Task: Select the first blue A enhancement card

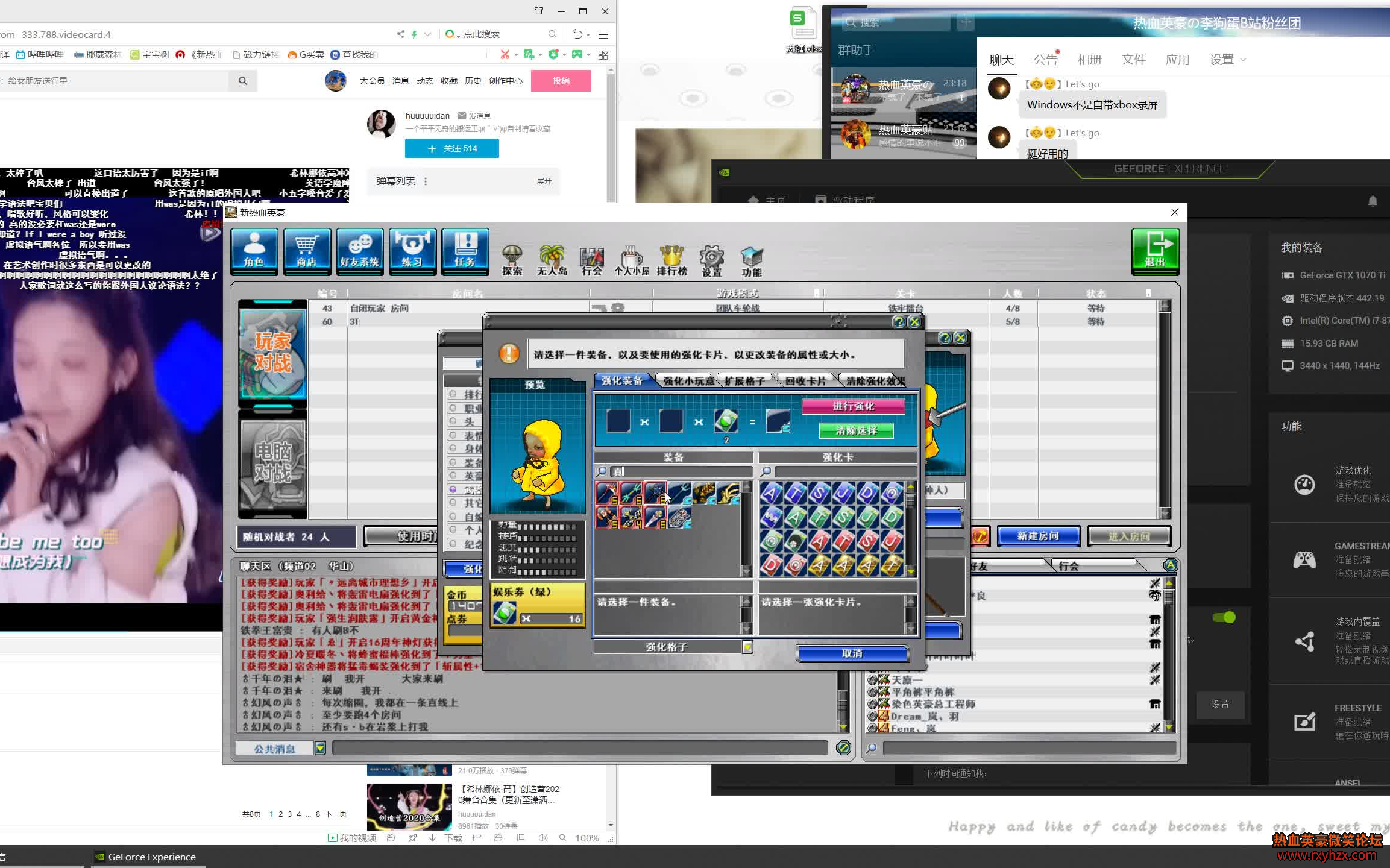Action: tap(771, 493)
